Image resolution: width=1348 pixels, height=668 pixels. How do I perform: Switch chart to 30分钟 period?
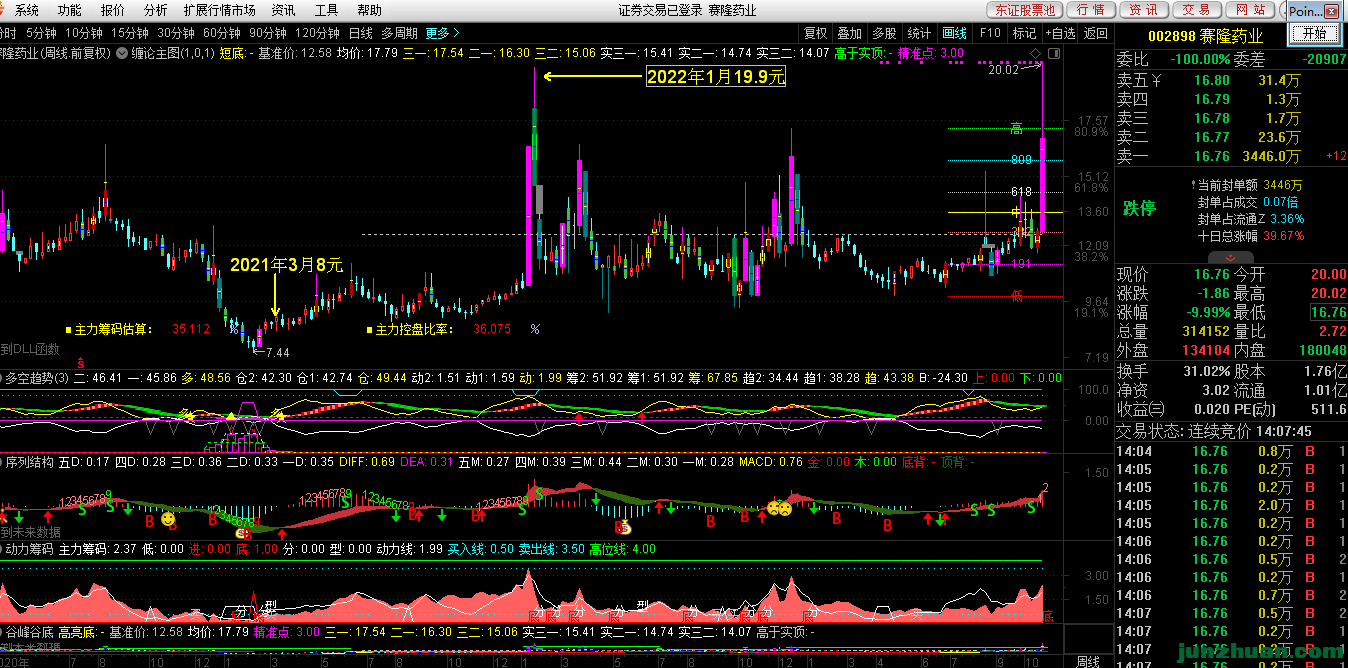(175, 32)
